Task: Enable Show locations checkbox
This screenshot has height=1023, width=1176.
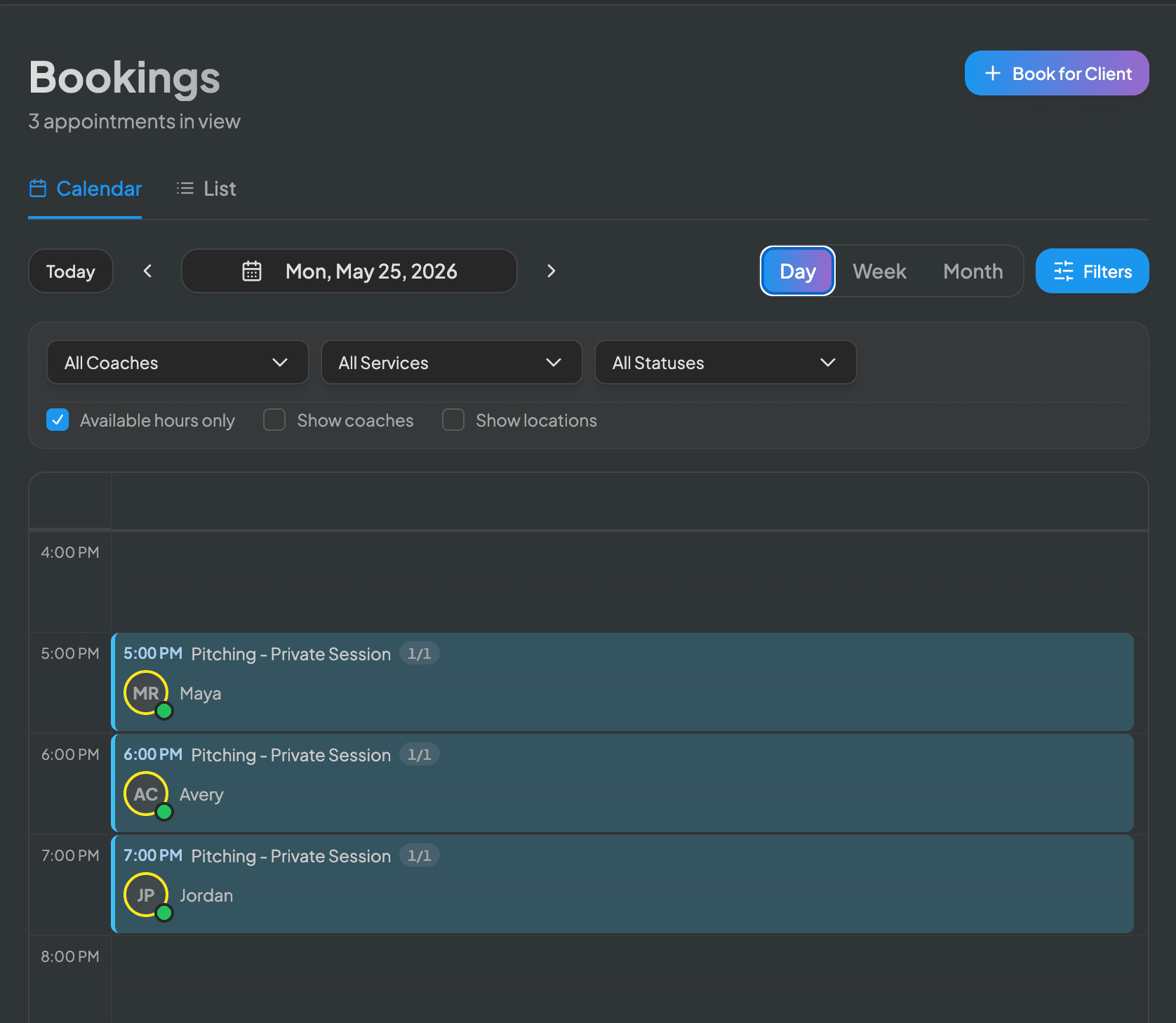Action: tap(453, 420)
